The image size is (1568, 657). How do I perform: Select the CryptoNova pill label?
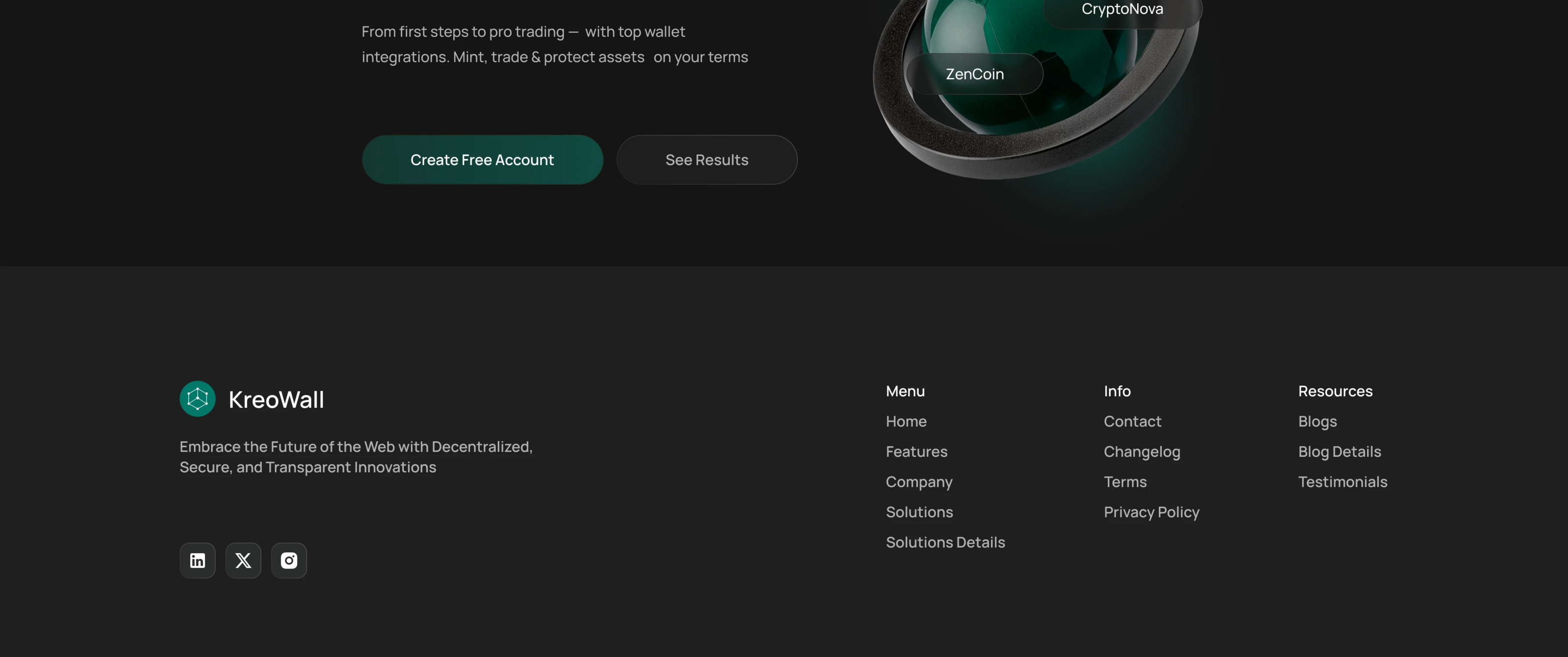point(1122,10)
